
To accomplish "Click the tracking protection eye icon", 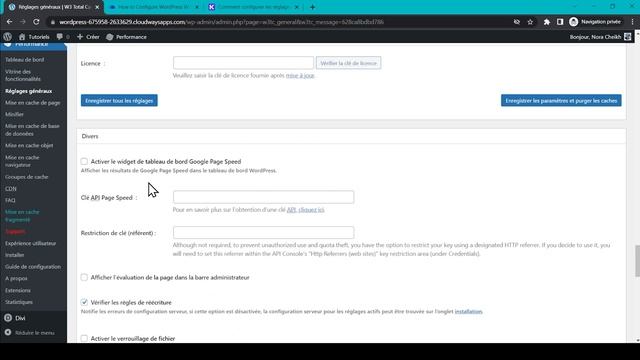I will click(517, 22).
